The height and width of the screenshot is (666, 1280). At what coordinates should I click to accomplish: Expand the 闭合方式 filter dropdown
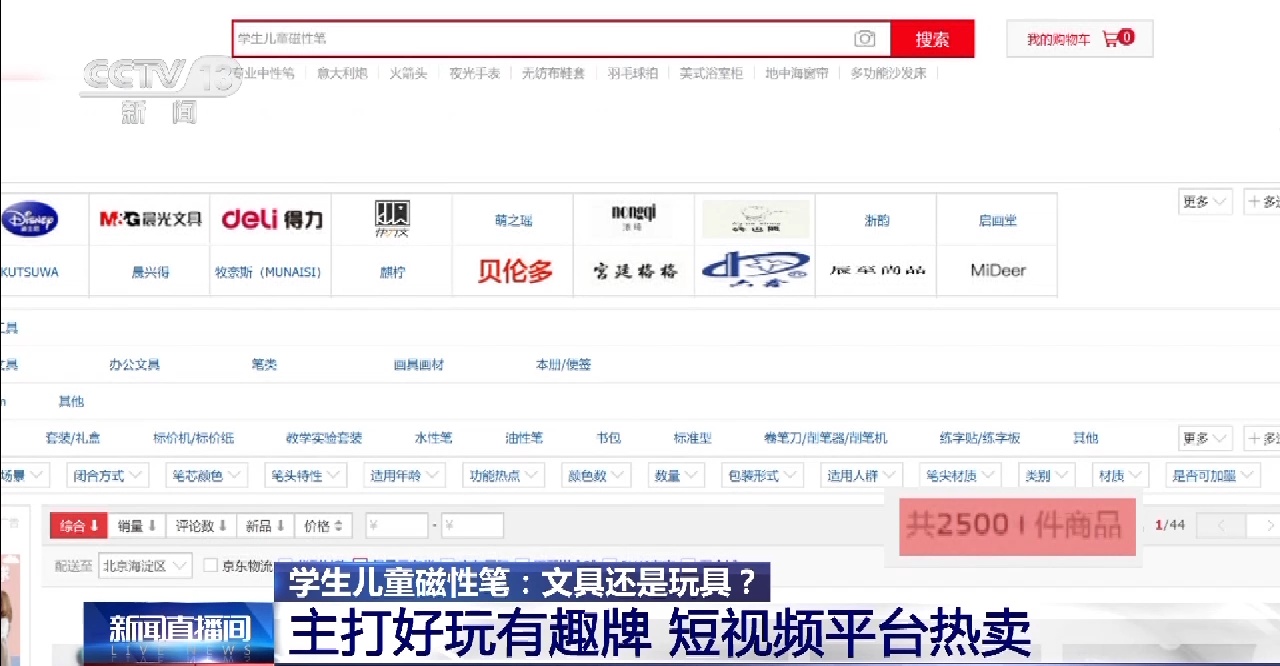107,476
